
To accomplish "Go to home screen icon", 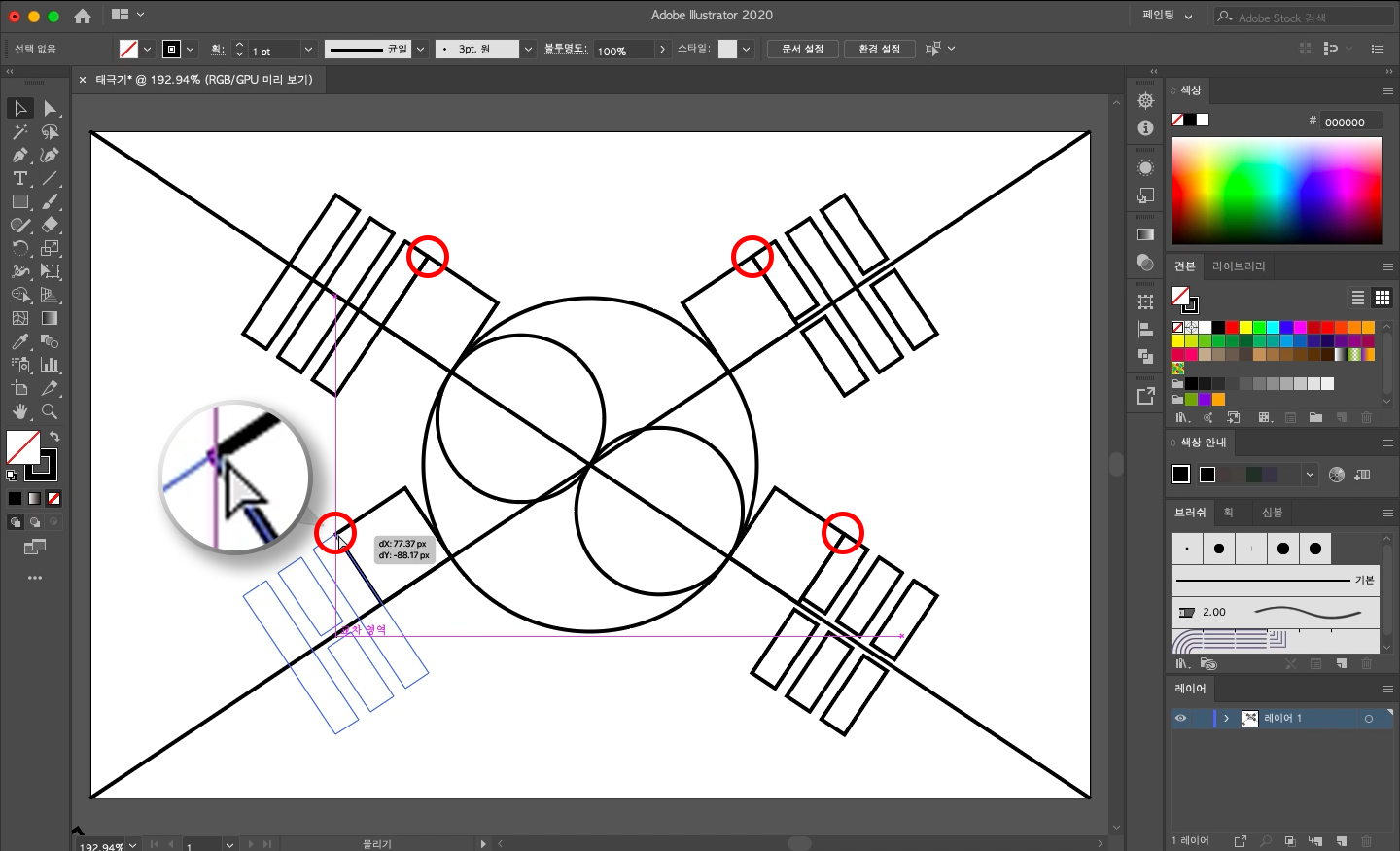I will tap(83, 16).
